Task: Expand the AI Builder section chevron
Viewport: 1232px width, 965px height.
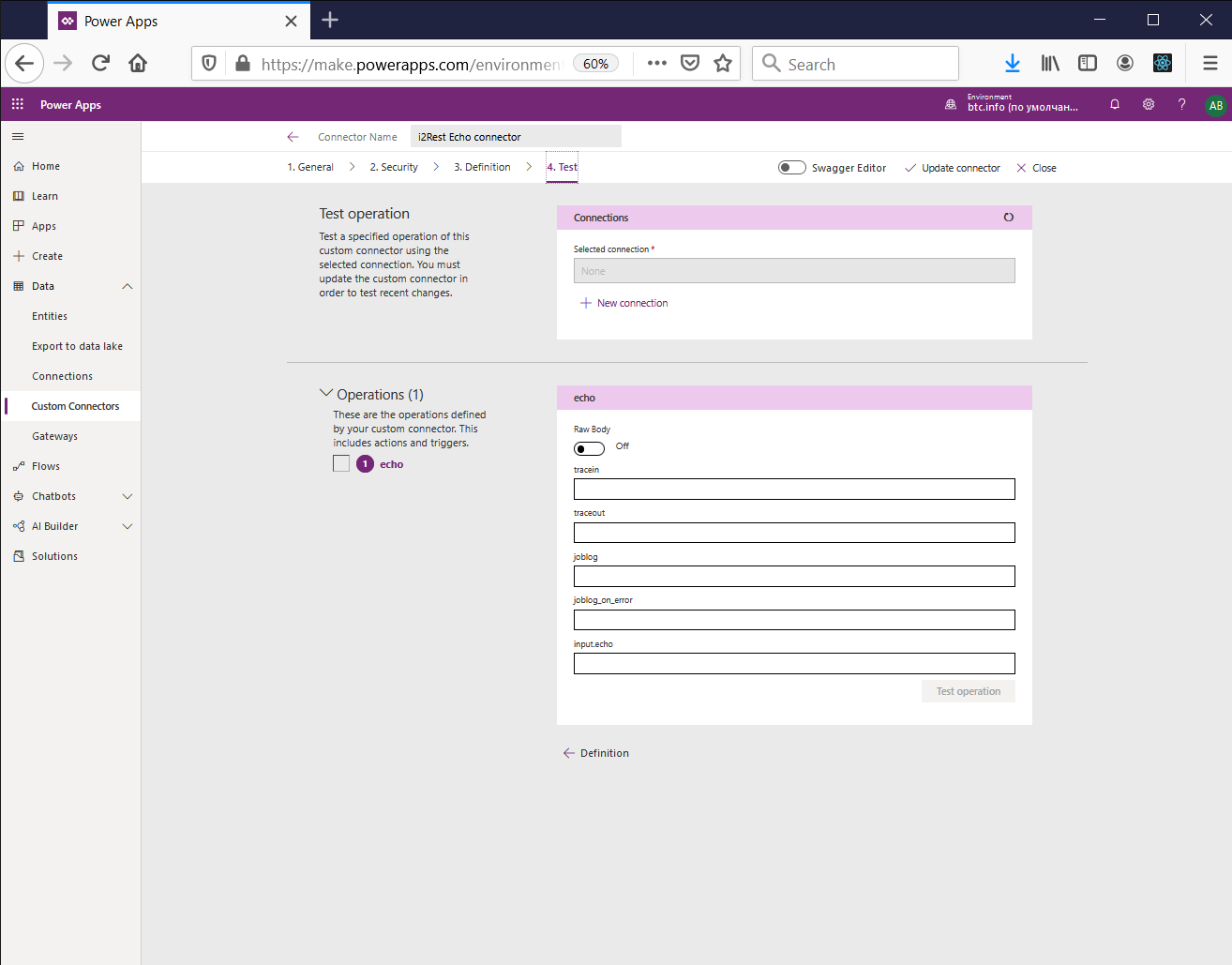Action: click(128, 526)
